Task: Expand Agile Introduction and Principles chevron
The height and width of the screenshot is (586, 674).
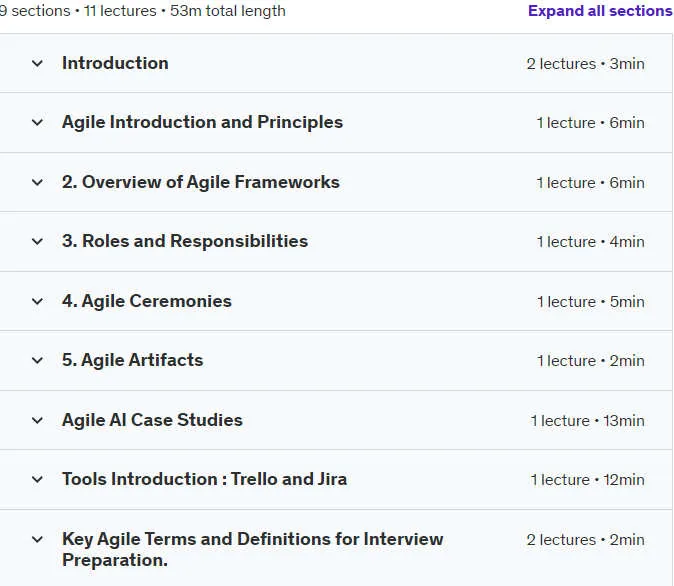Action: click(x=37, y=123)
